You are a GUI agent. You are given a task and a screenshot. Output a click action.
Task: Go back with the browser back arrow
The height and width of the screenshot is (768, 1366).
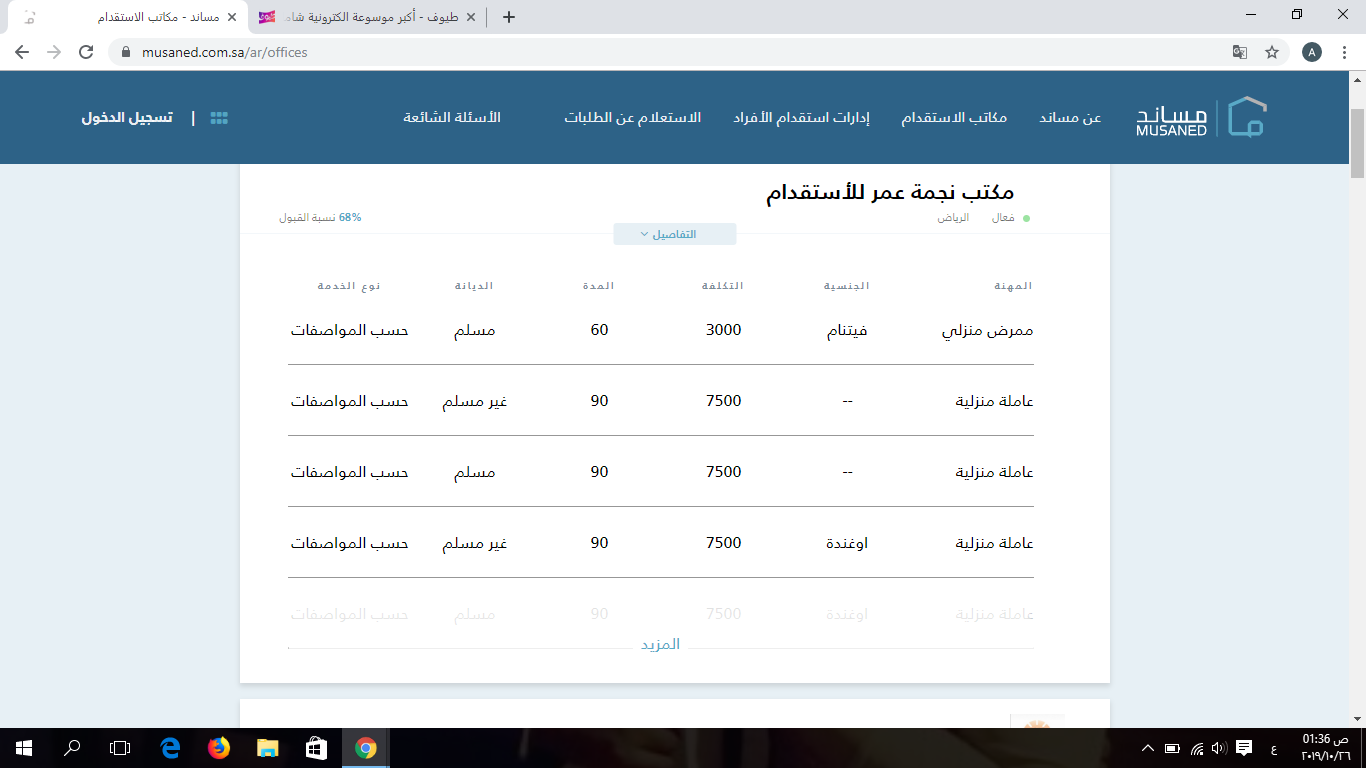point(22,52)
